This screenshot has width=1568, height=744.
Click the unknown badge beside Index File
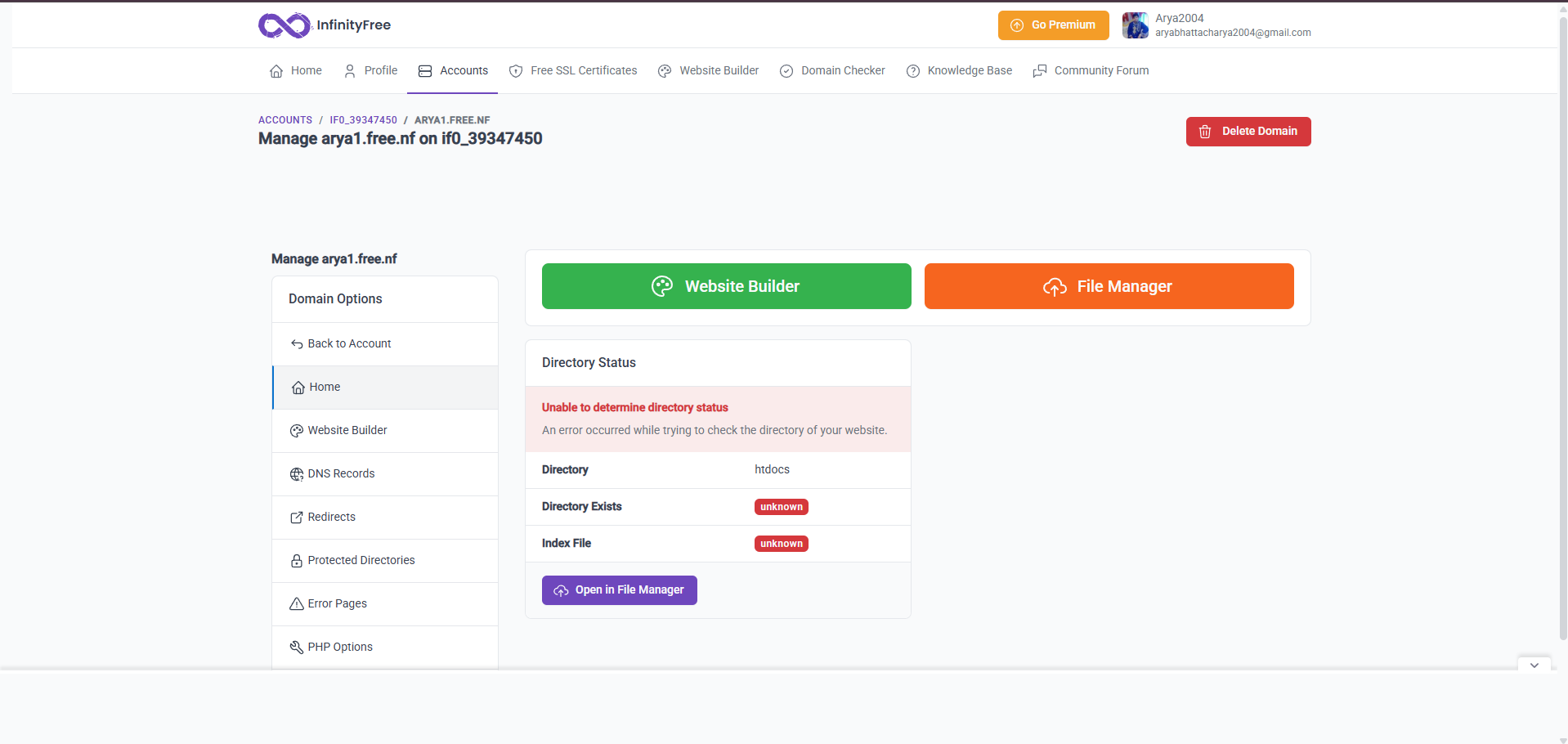click(x=781, y=544)
